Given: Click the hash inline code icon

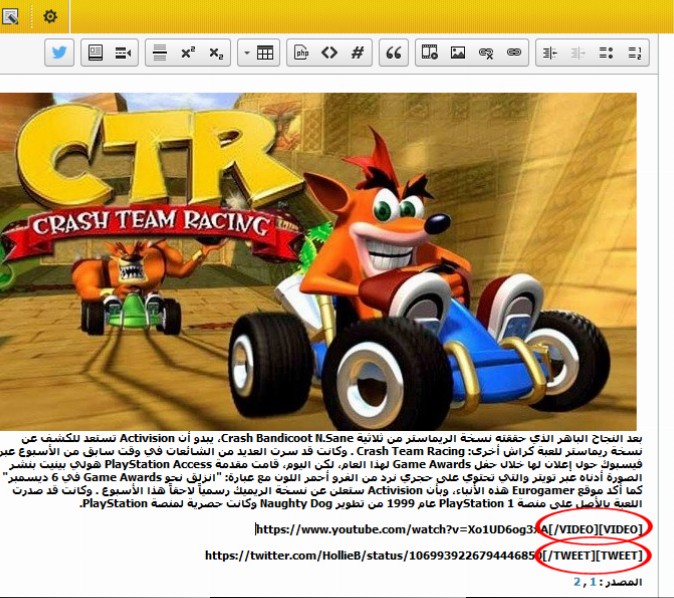Looking at the screenshot, I should coord(358,53).
